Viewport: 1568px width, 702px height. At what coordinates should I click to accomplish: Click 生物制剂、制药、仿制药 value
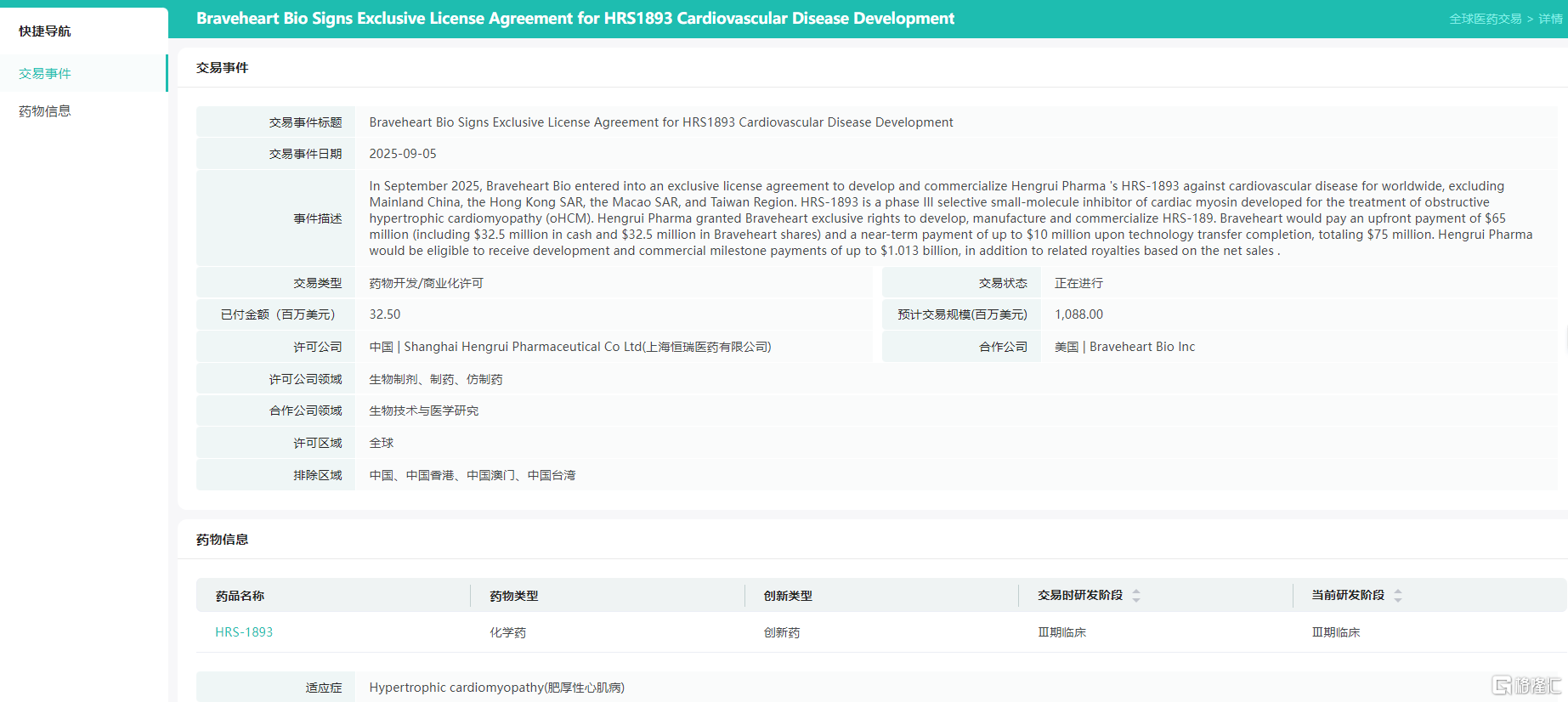click(436, 379)
